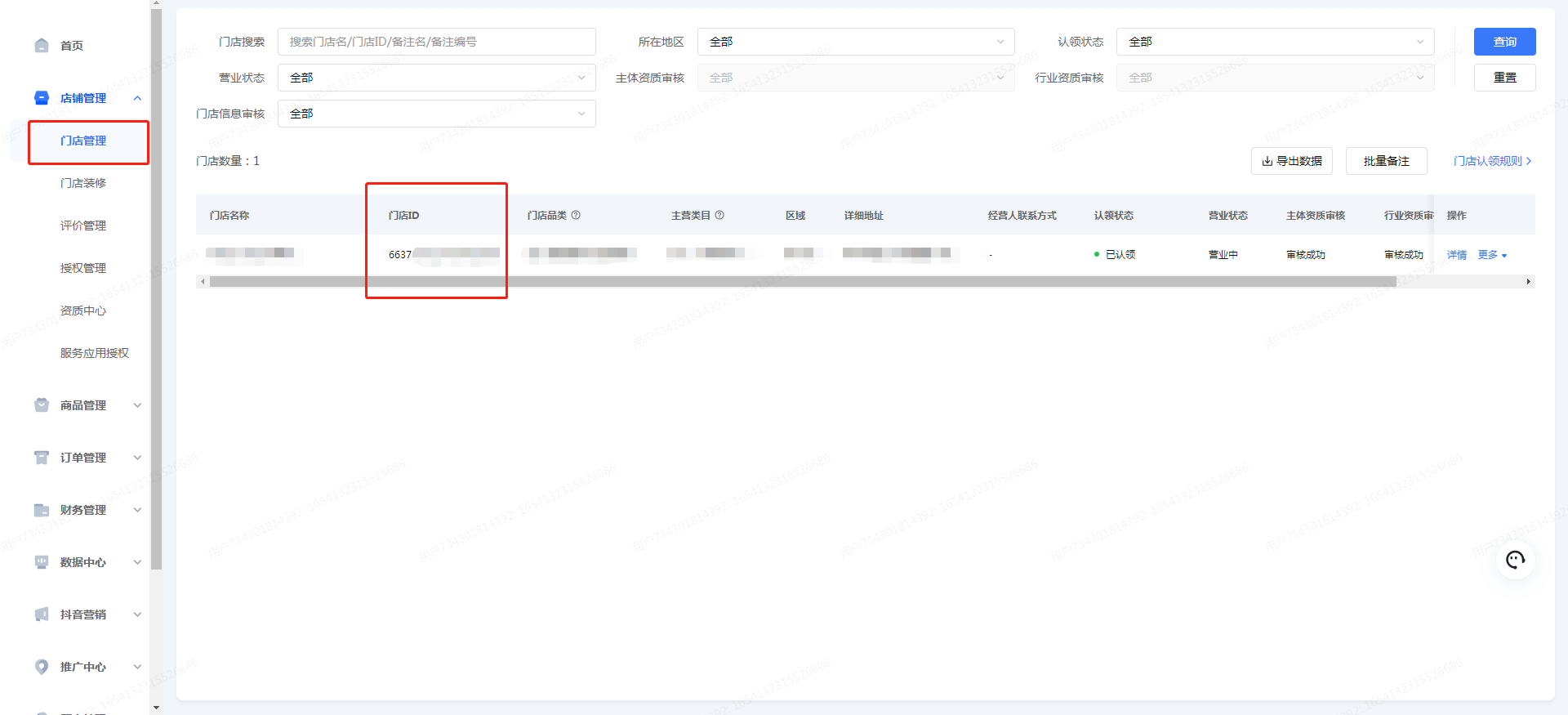1568x715 pixels.
Task: Click the 抖音营销 megaphone icon
Action: tap(42, 614)
